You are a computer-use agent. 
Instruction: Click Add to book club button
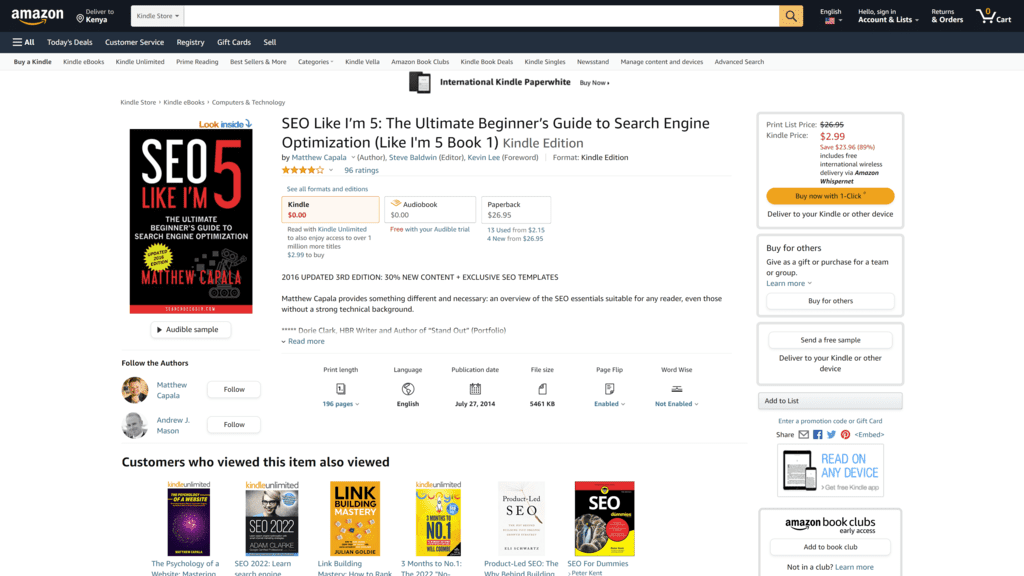coord(830,547)
